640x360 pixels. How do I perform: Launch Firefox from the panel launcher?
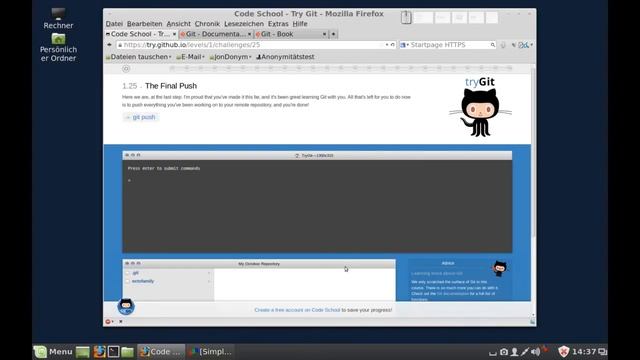99,352
